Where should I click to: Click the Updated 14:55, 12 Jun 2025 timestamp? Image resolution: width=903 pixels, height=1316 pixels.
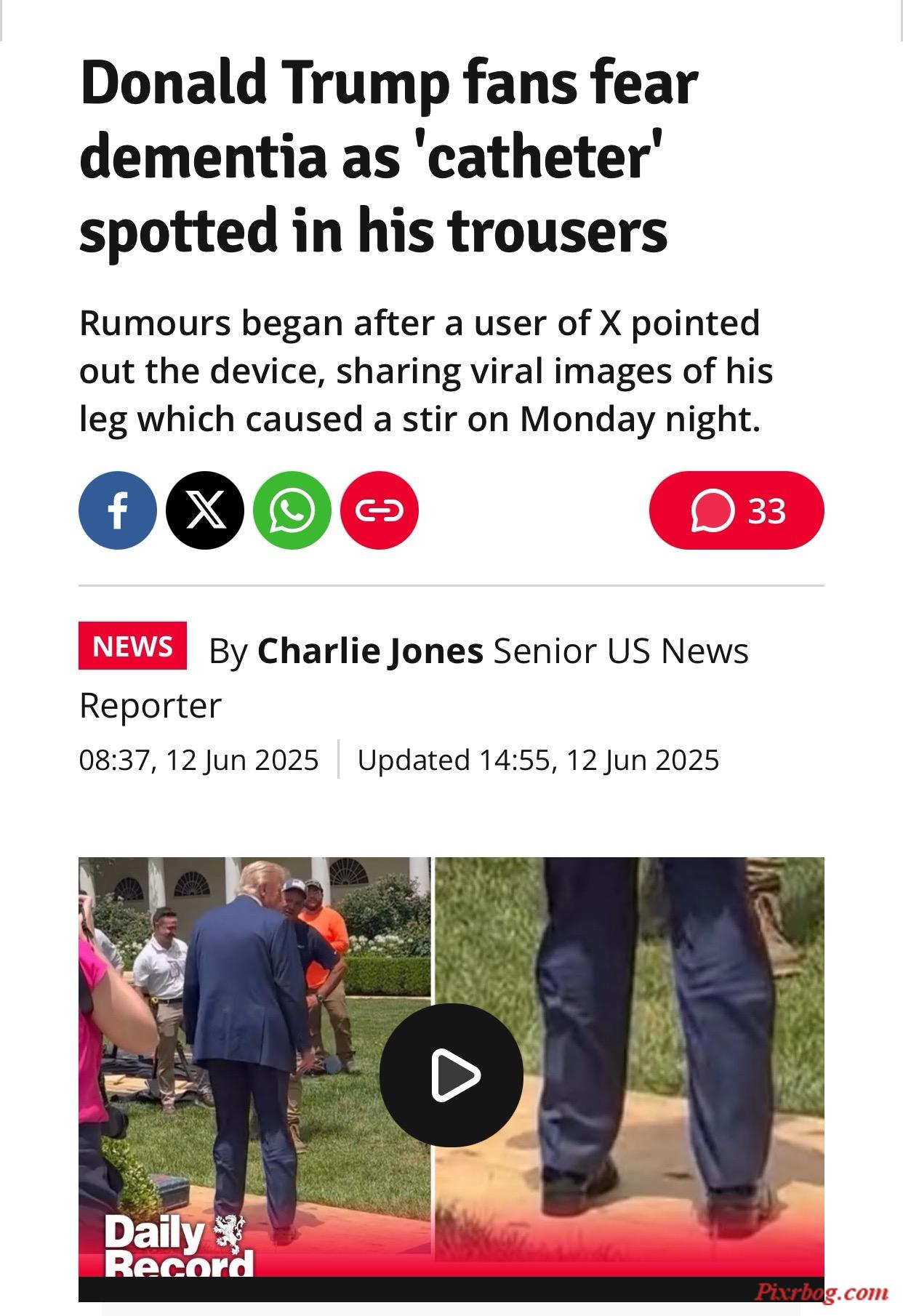(x=538, y=760)
